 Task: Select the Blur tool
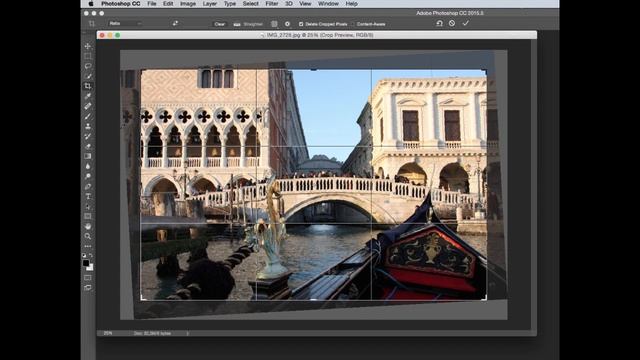pos(88,166)
